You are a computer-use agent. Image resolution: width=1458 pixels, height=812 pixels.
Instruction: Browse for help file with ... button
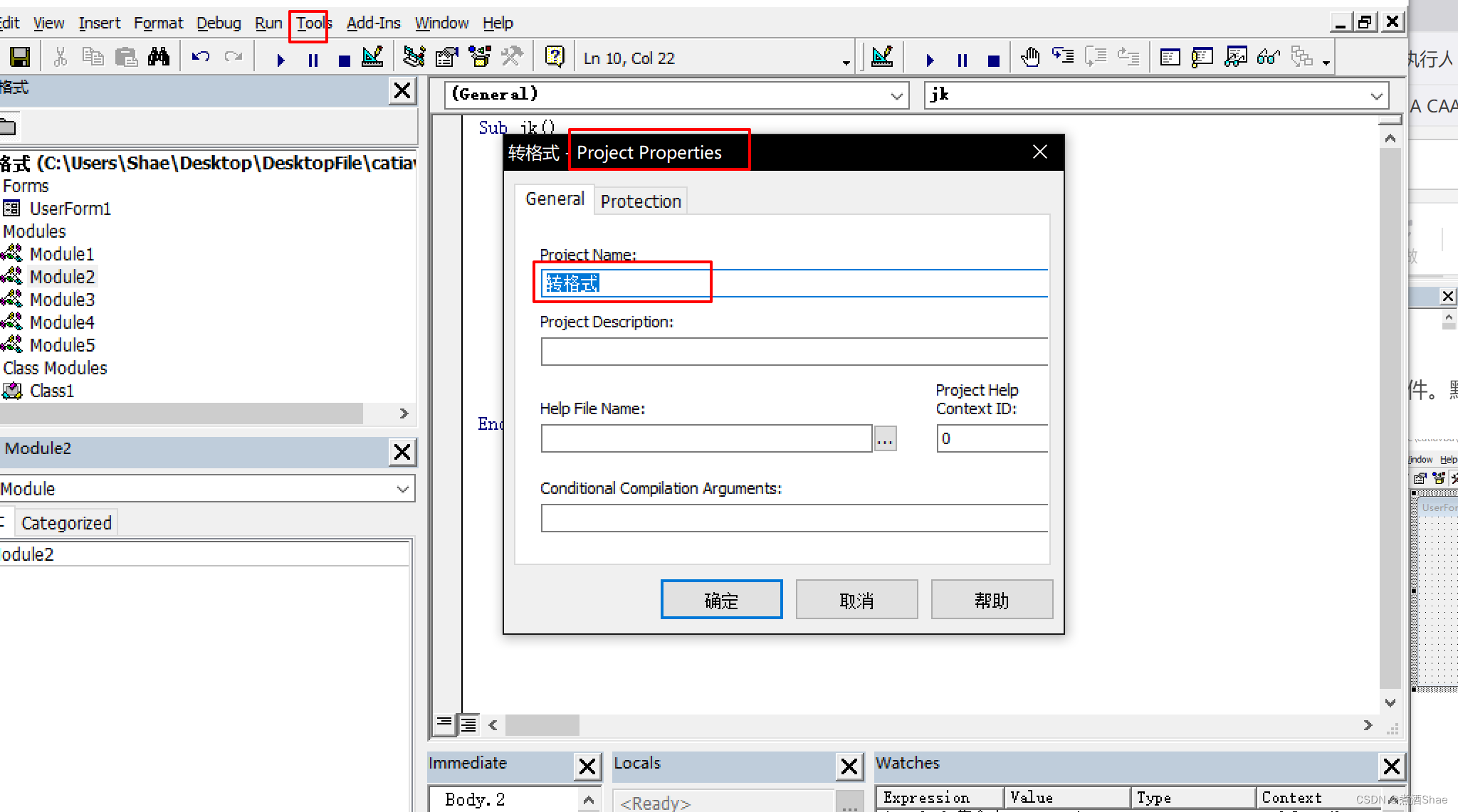[885, 438]
